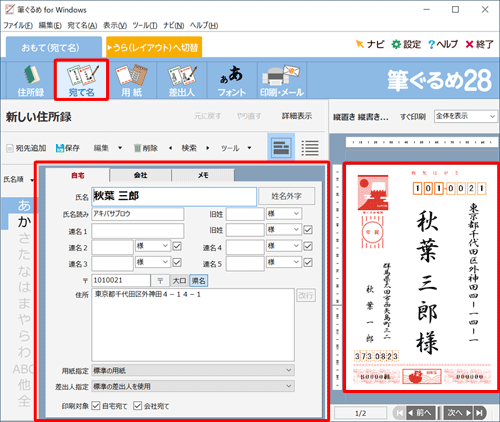Expand the ツール toolbar dropdown

(x=249, y=148)
